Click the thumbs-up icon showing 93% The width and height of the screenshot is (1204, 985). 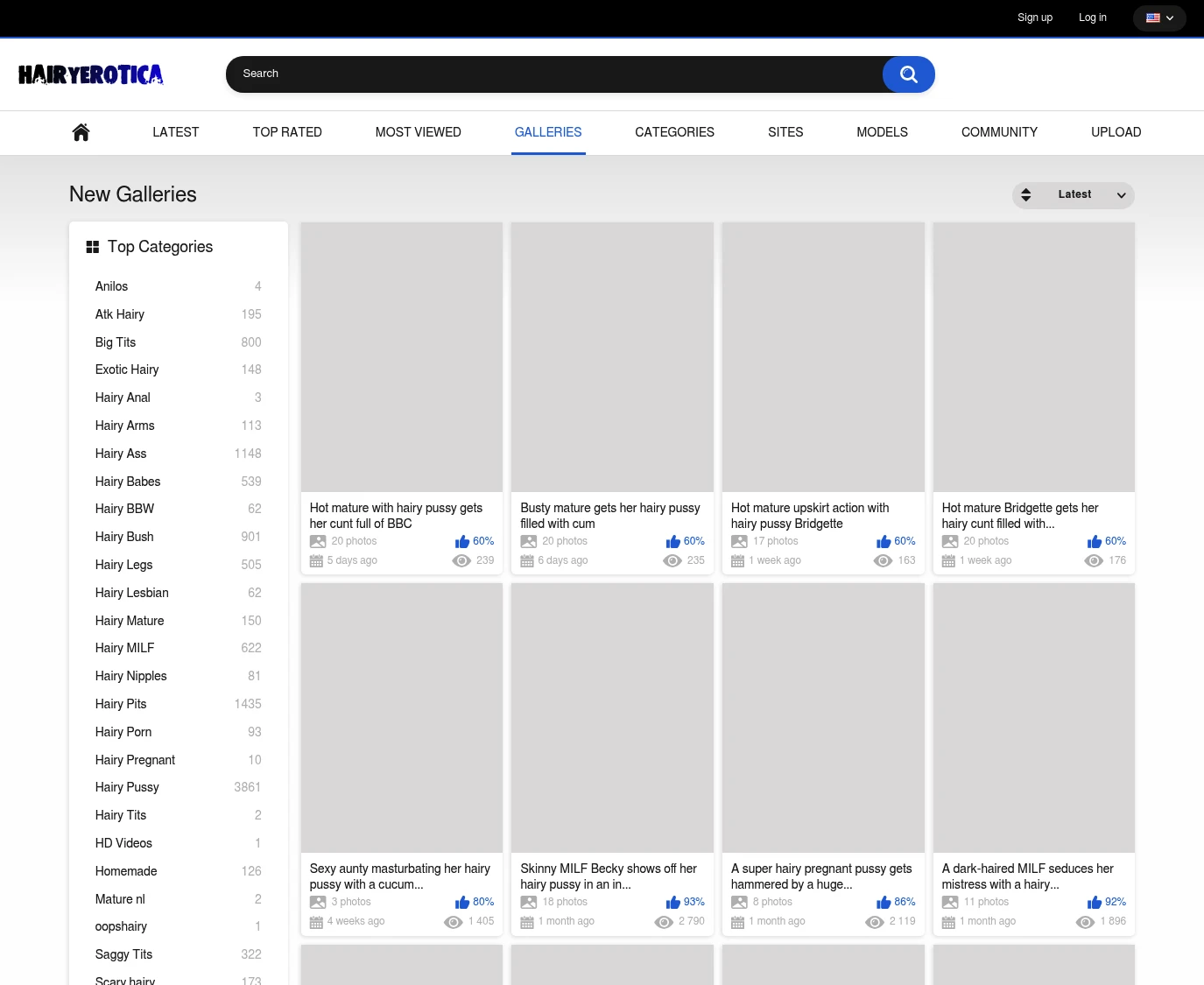click(x=673, y=903)
